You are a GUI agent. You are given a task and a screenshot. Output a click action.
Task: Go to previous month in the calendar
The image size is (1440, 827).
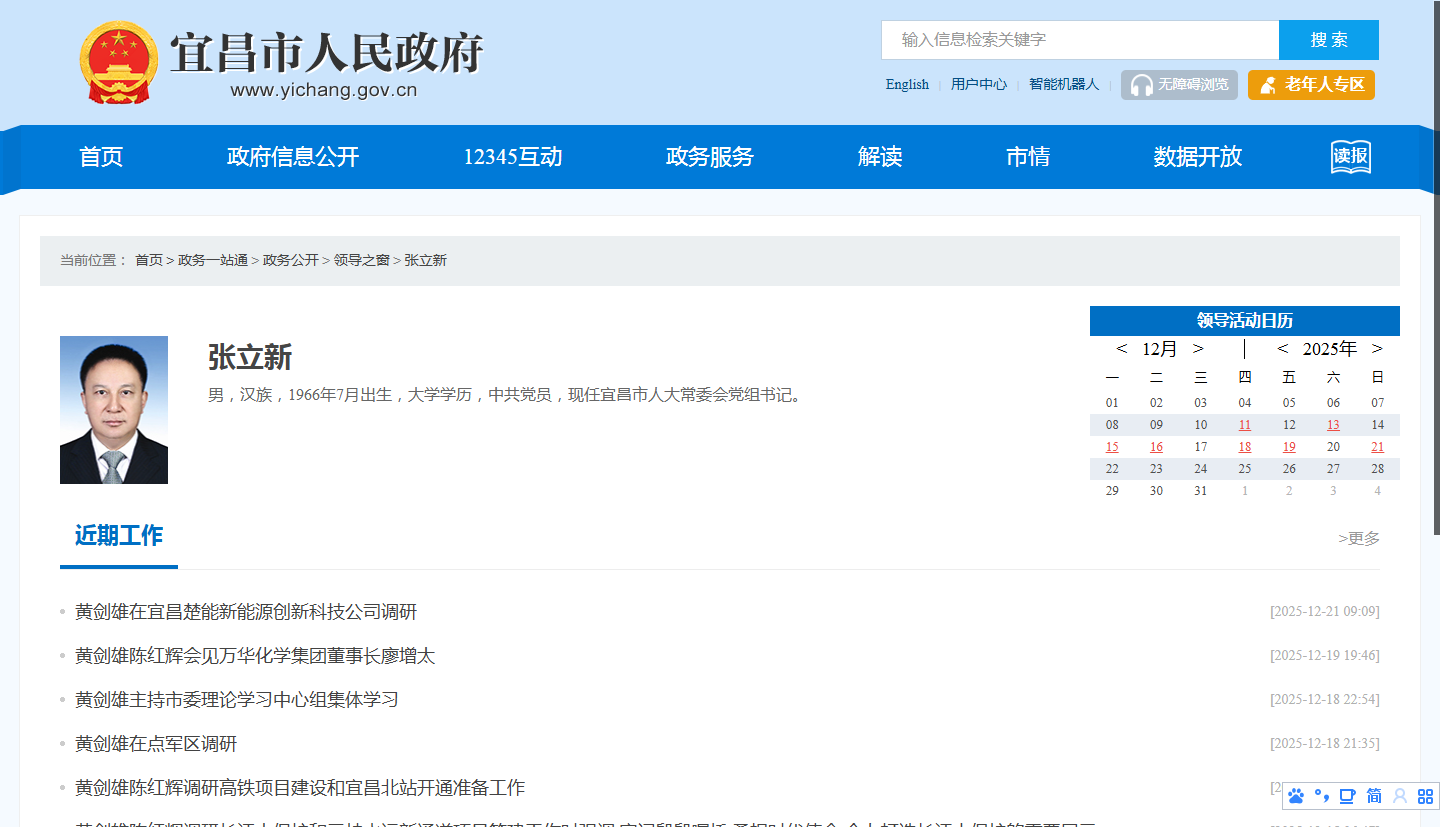coord(1121,349)
